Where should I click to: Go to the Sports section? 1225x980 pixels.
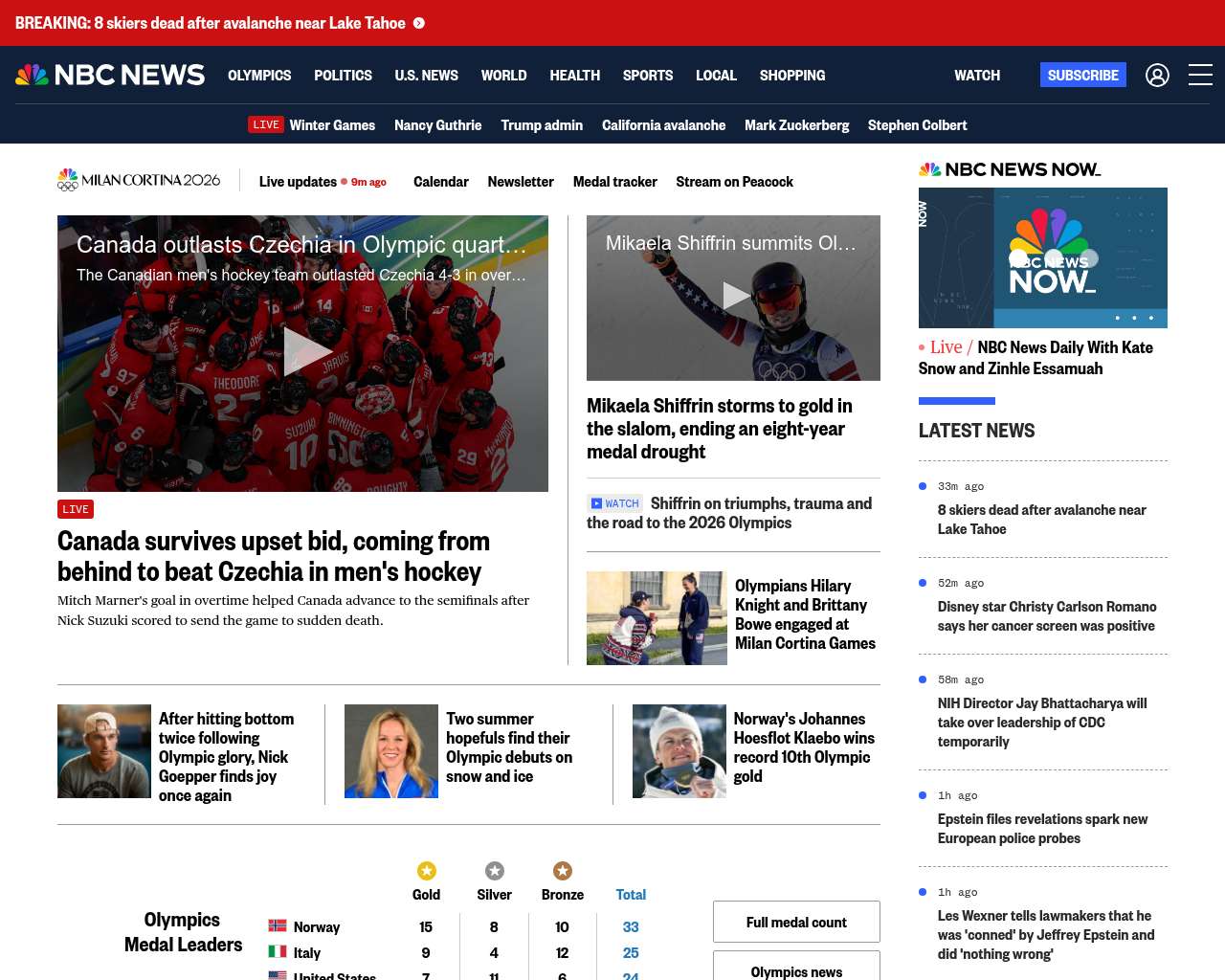coord(648,75)
